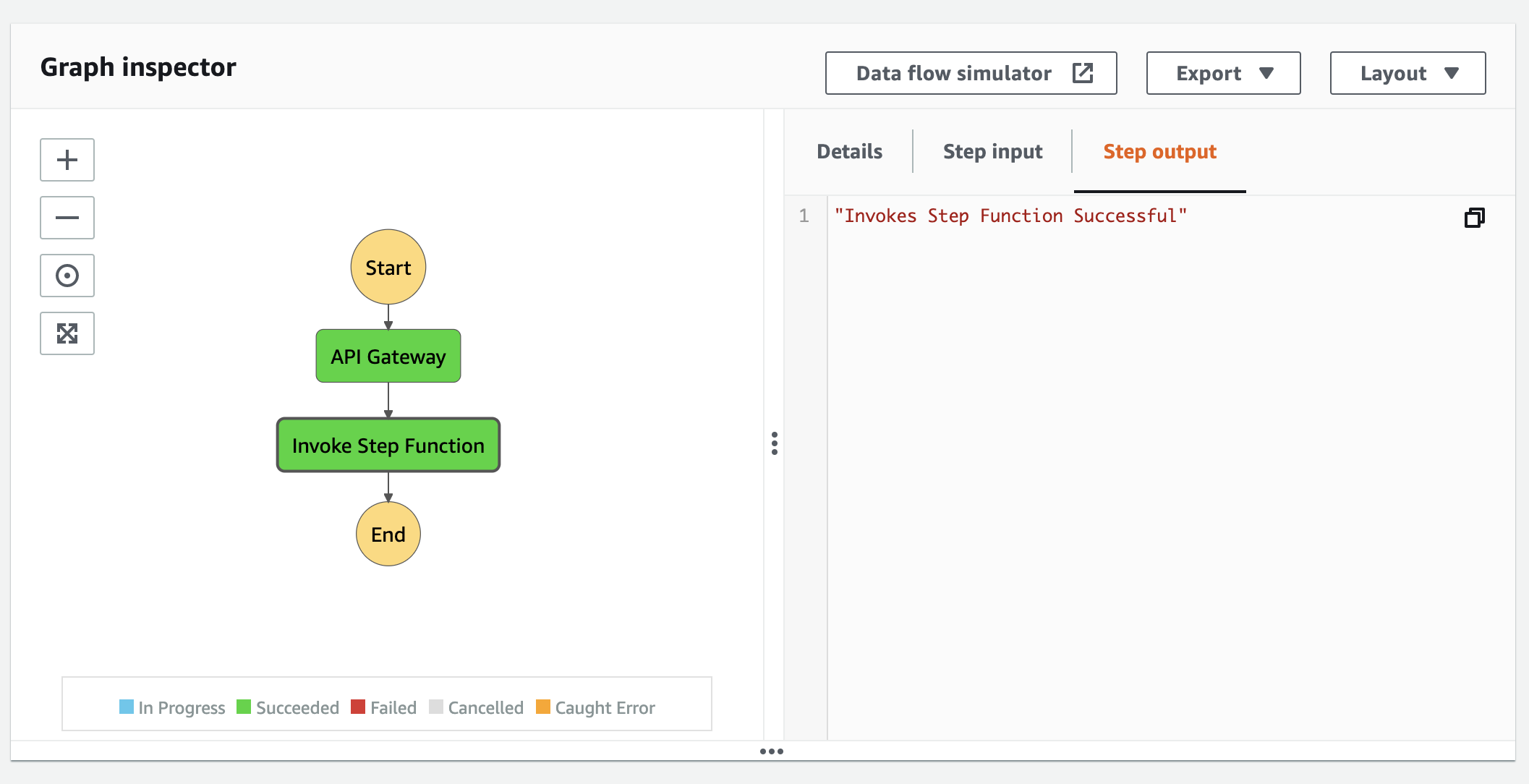
Task: Select the Step output tab
Action: 1159,151
